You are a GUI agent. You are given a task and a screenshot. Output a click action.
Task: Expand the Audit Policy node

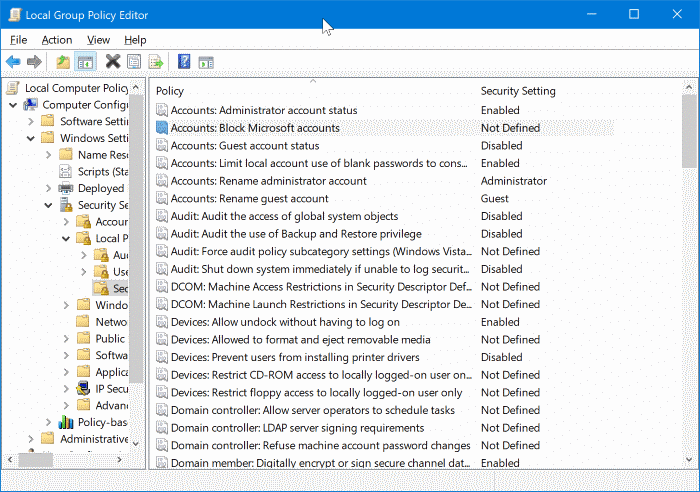[x=83, y=255]
